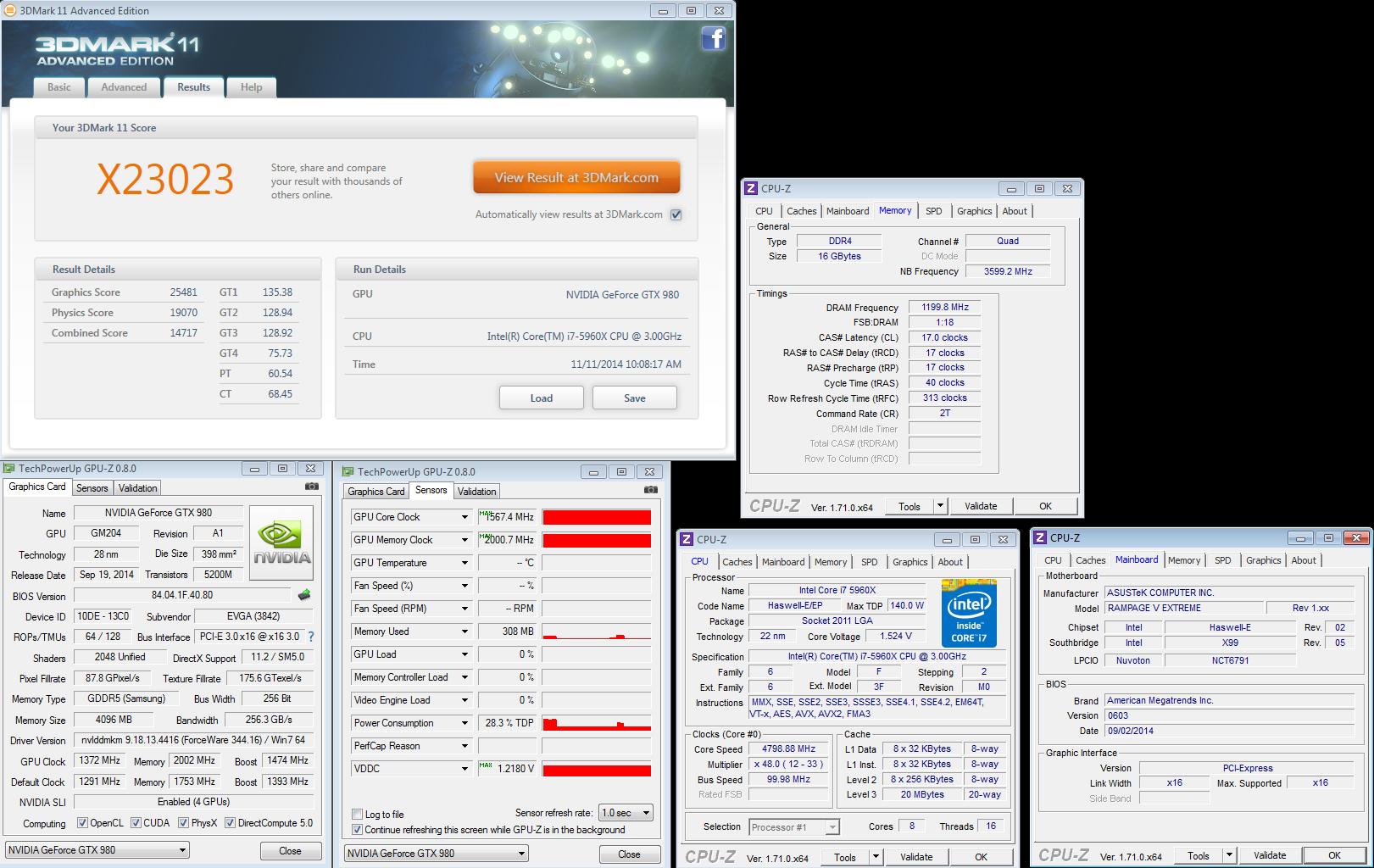The height and width of the screenshot is (868, 1374).
Task: Open VDDC sensor dropdown
Action: (464, 769)
